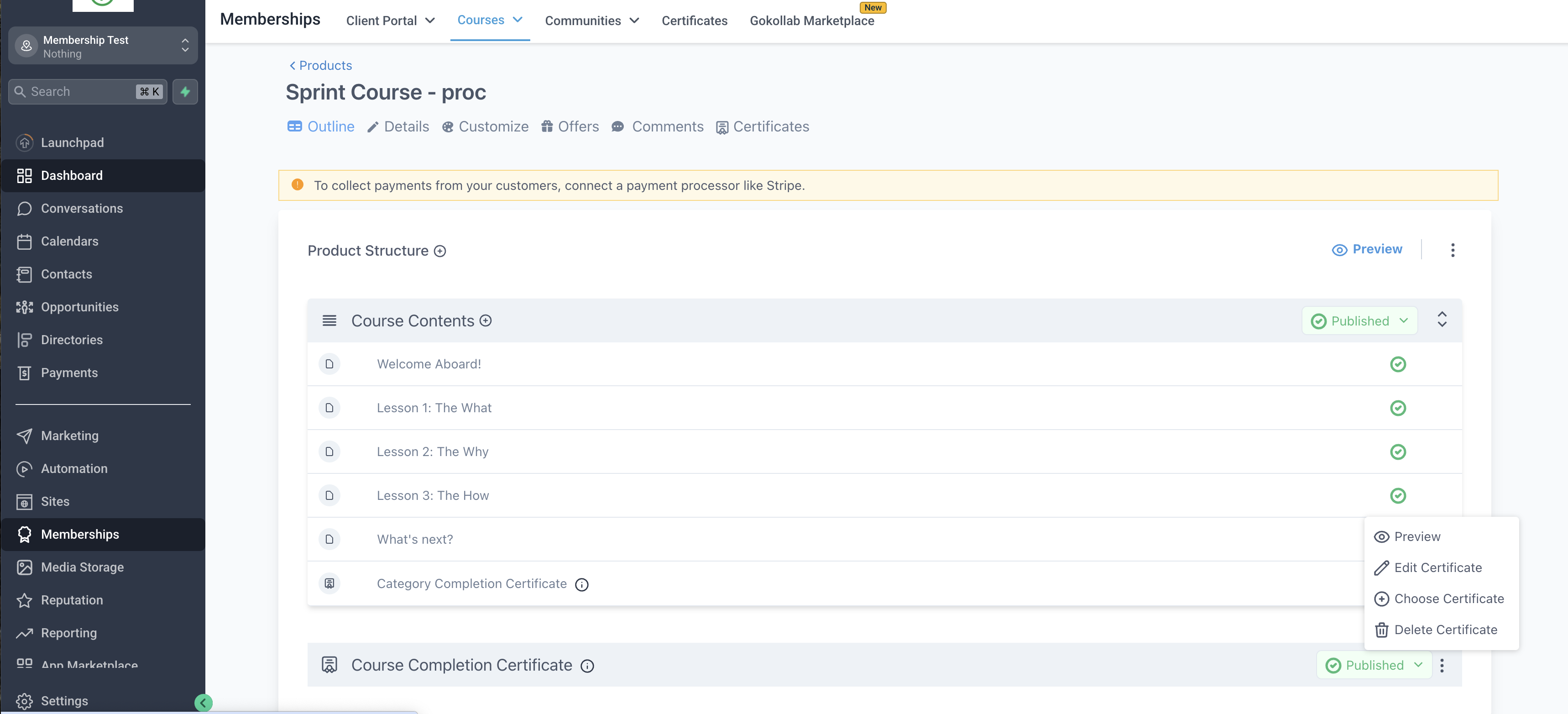Open the Reputation star icon in sidebar

click(x=24, y=600)
